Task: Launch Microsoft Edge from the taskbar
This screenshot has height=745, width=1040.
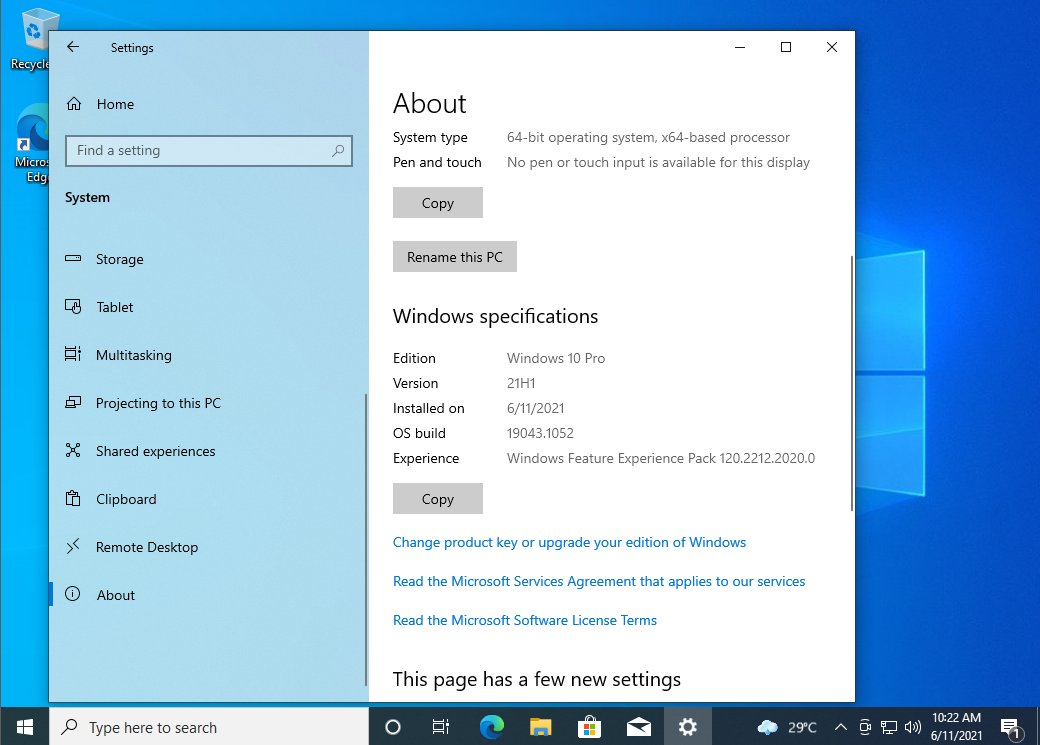Action: (x=491, y=727)
